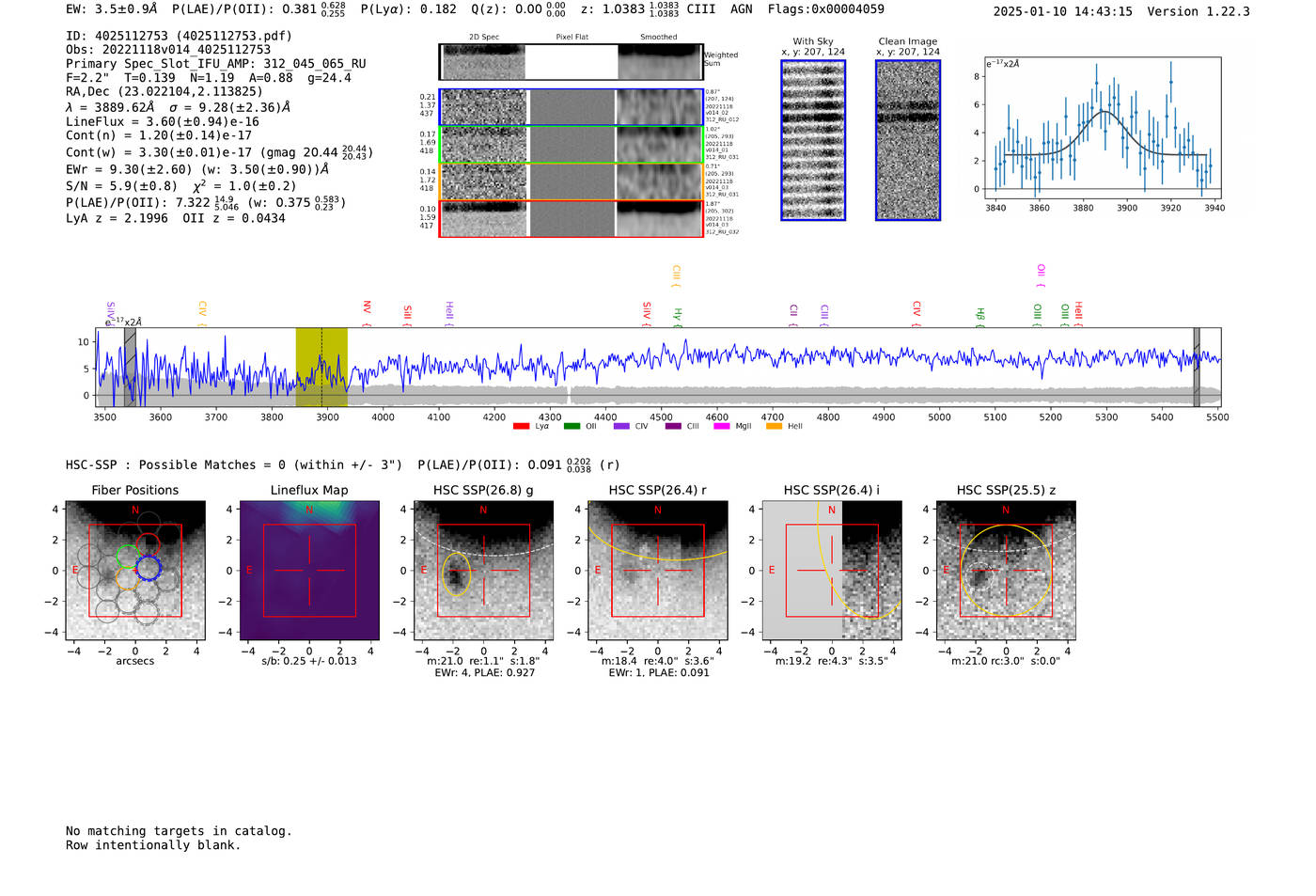Click the red Lyα legend swatch
This screenshot has width=1316, height=896.
tap(521, 426)
